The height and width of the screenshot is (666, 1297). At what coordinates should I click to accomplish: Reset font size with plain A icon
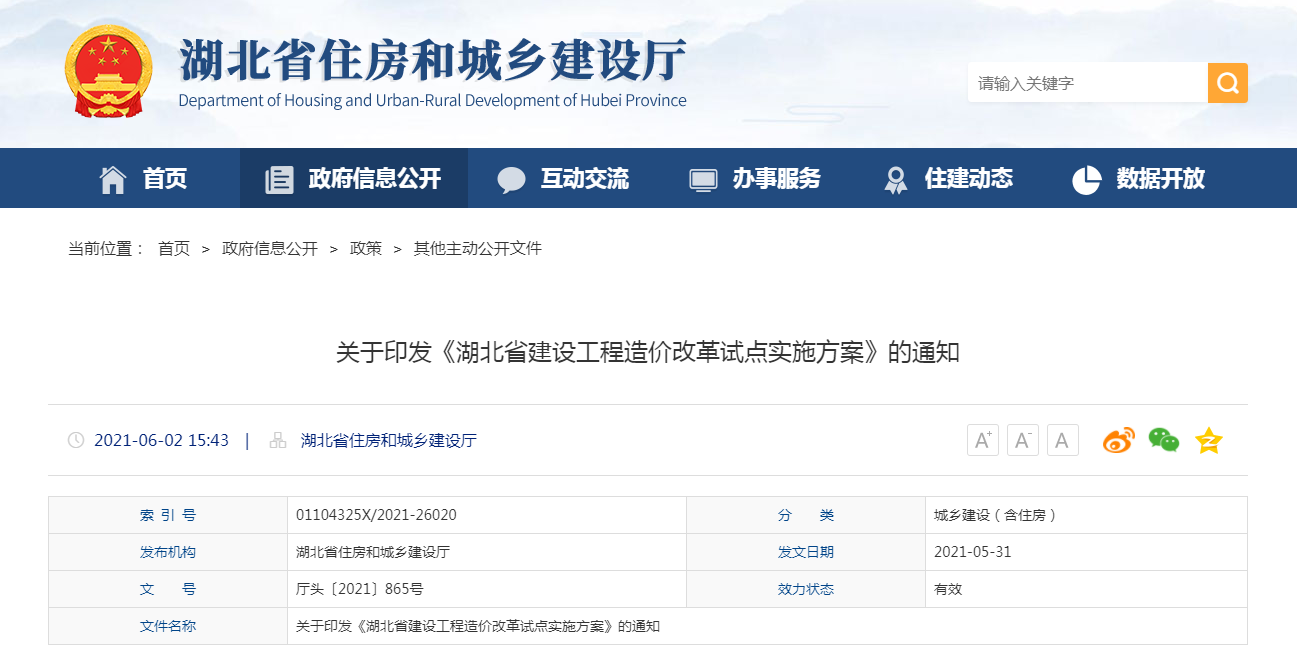coord(1062,440)
